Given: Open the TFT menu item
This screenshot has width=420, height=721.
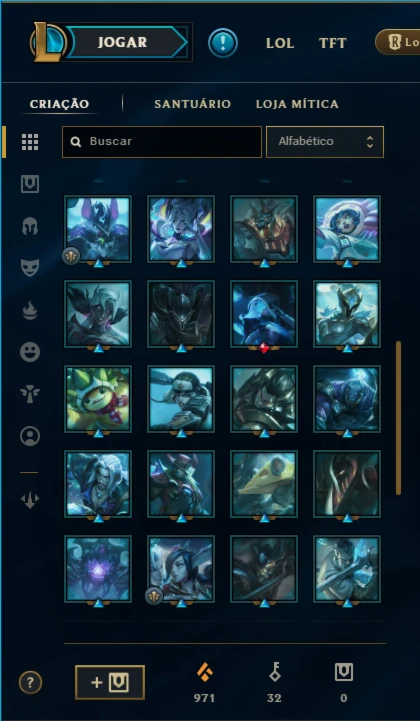Looking at the screenshot, I should click(x=333, y=43).
